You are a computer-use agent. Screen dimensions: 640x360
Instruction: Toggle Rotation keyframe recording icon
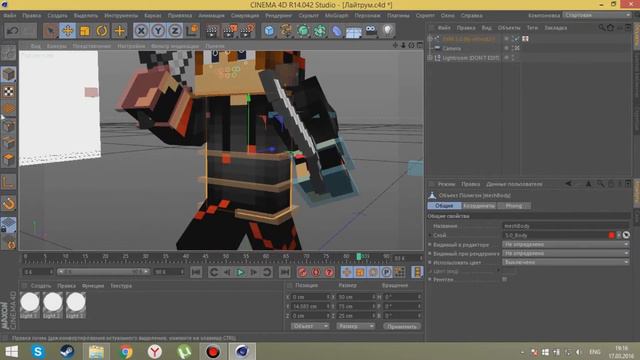point(373,272)
